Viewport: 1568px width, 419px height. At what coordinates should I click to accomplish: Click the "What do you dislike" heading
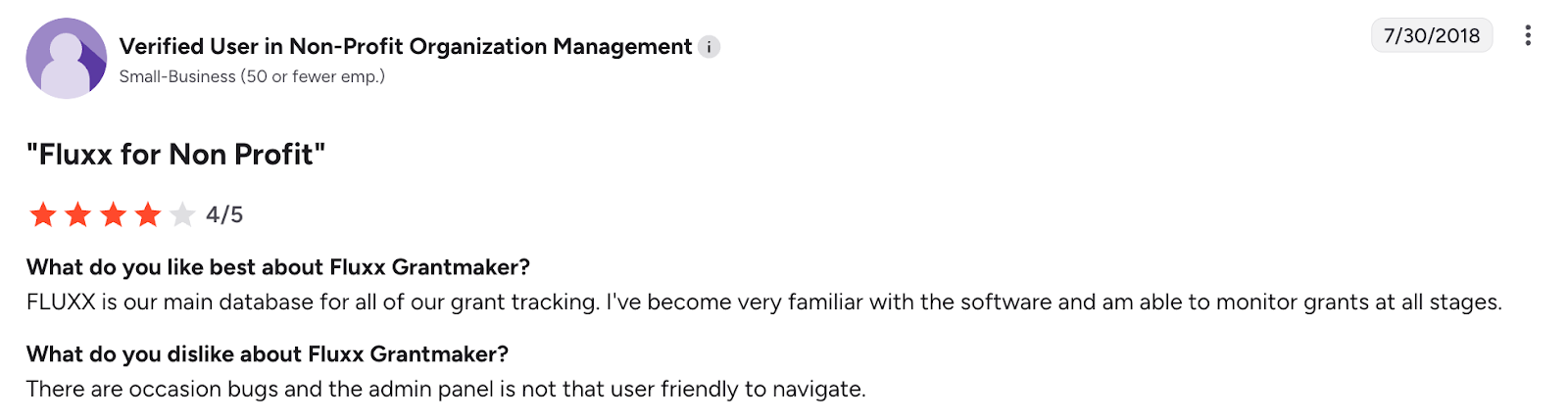pyautogui.click(x=267, y=354)
